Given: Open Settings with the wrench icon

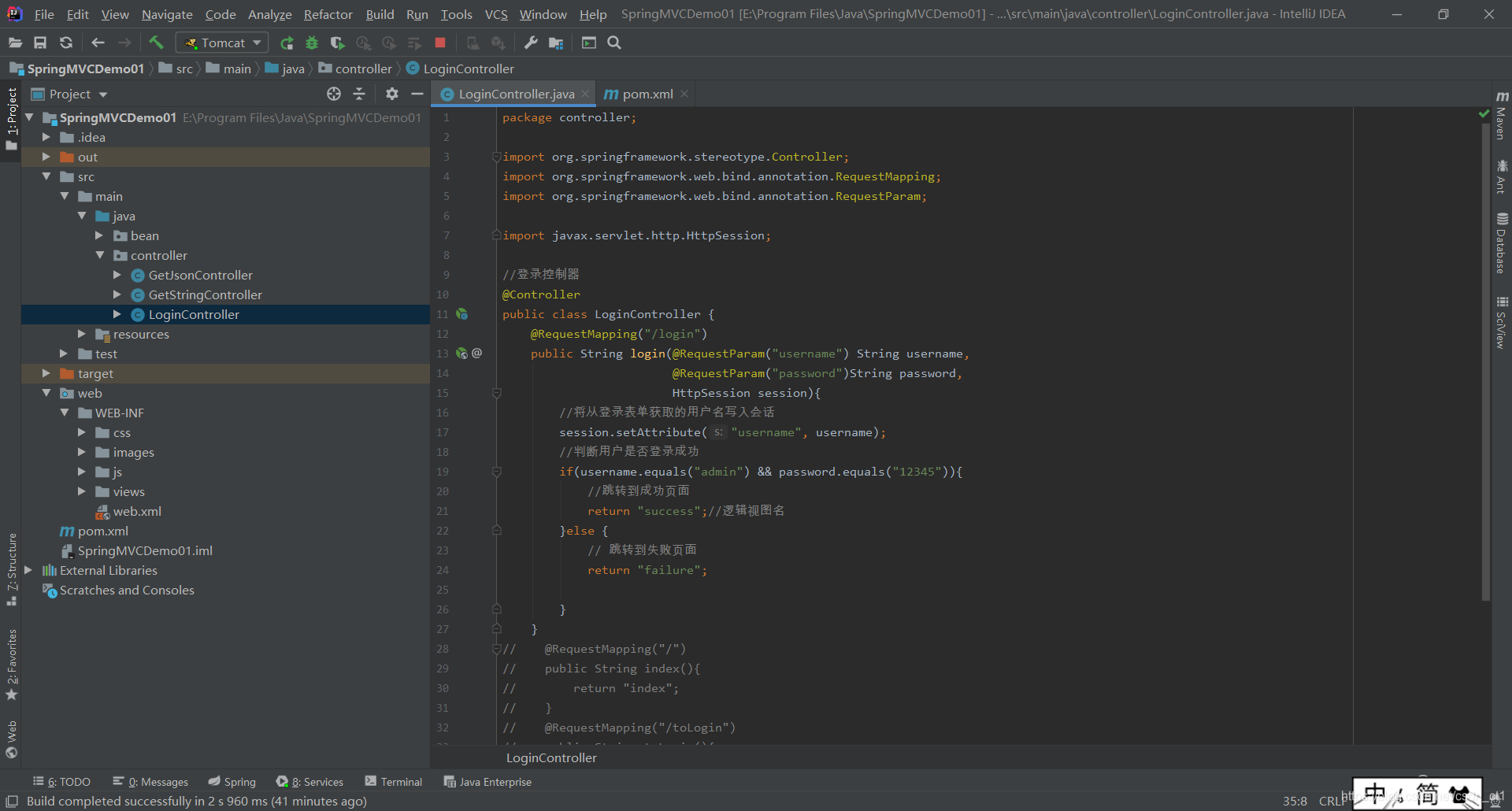Looking at the screenshot, I should point(531,43).
